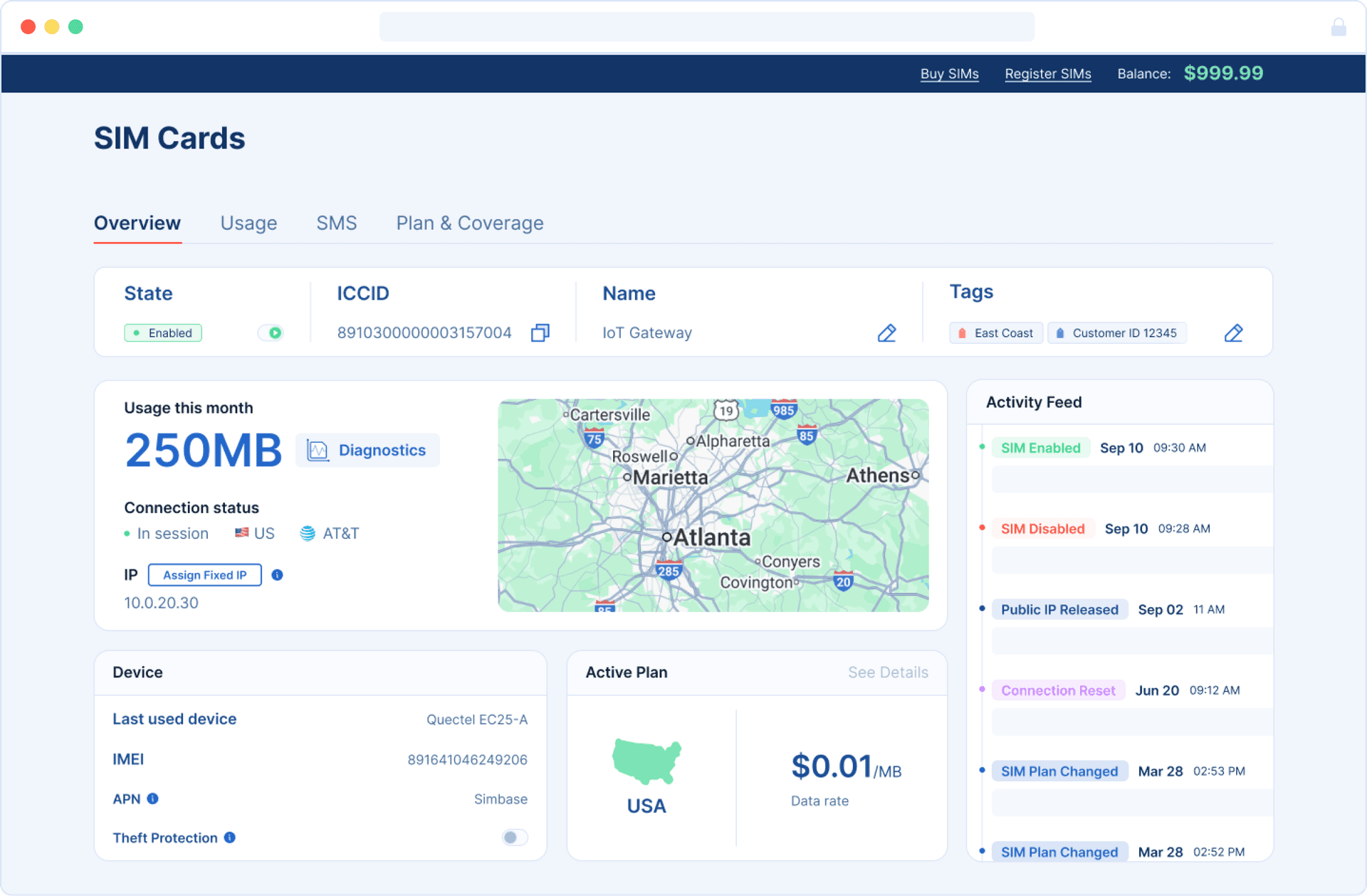Switch to the Usage tab
Viewport: 1367px width, 896px height.
coord(248,223)
